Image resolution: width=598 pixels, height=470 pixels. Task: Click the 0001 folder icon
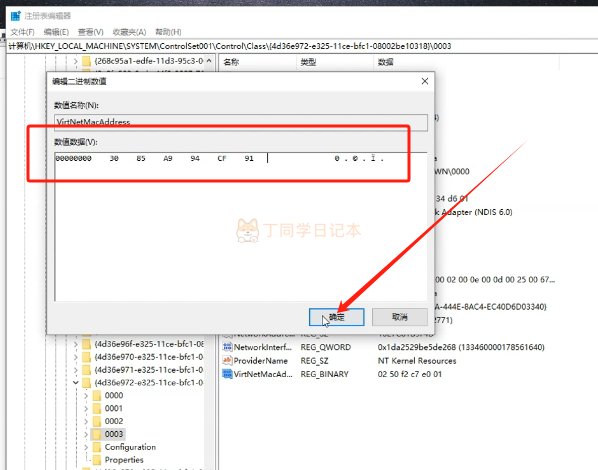pyautogui.click(x=97, y=409)
